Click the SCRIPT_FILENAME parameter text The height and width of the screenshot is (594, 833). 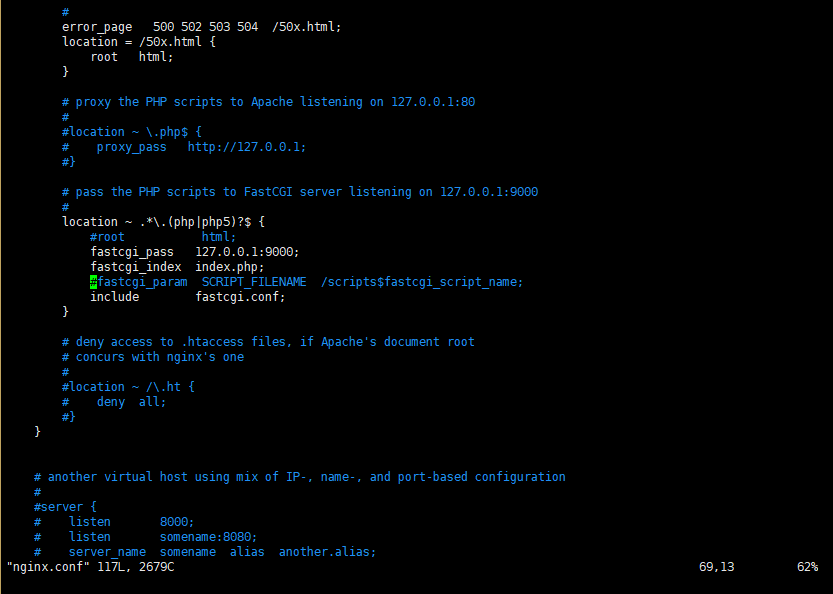pos(254,282)
